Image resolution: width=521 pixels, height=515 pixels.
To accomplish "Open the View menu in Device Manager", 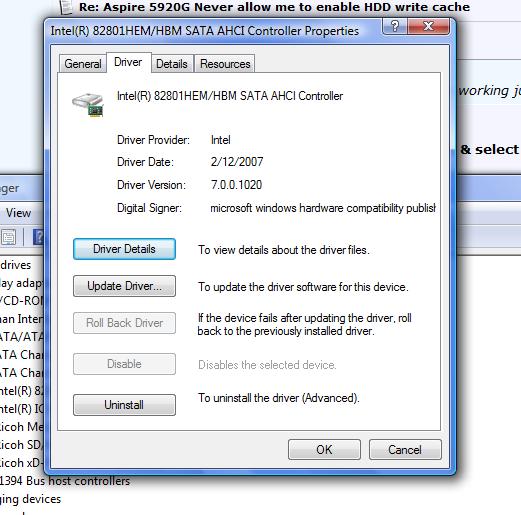I will click(18, 213).
